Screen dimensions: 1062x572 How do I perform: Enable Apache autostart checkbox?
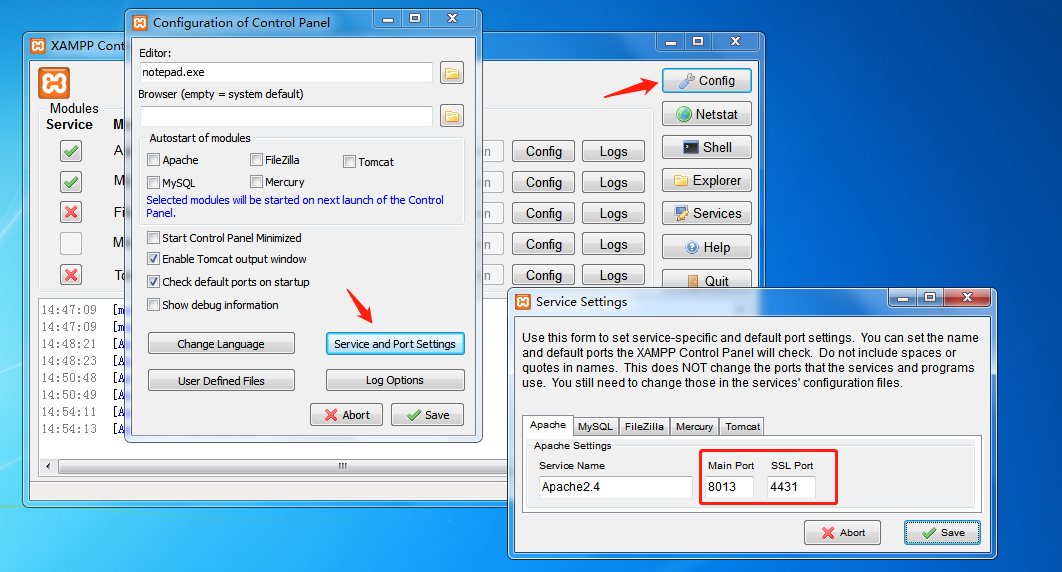[154, 160]
